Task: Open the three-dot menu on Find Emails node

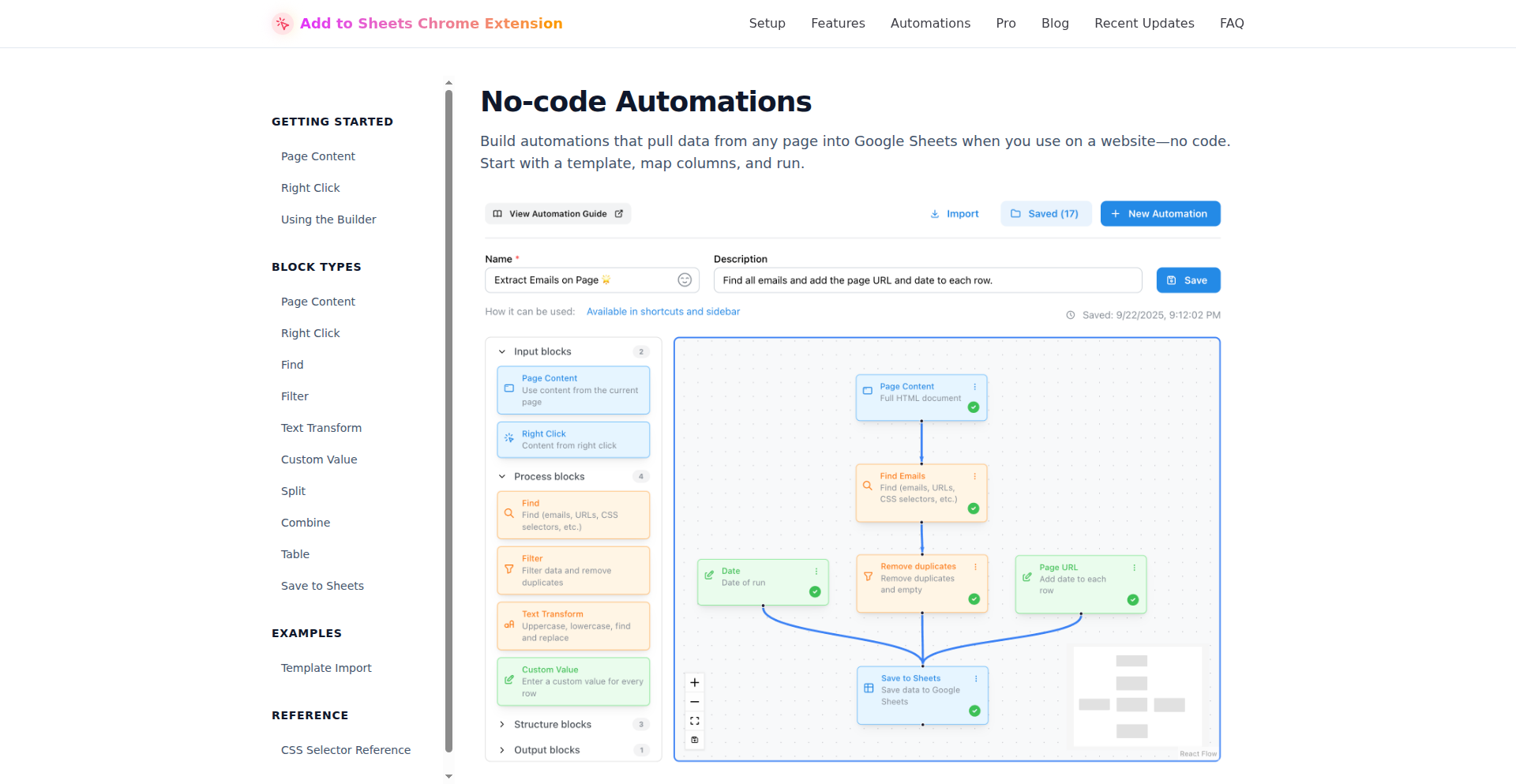Action: click(975, 476)
